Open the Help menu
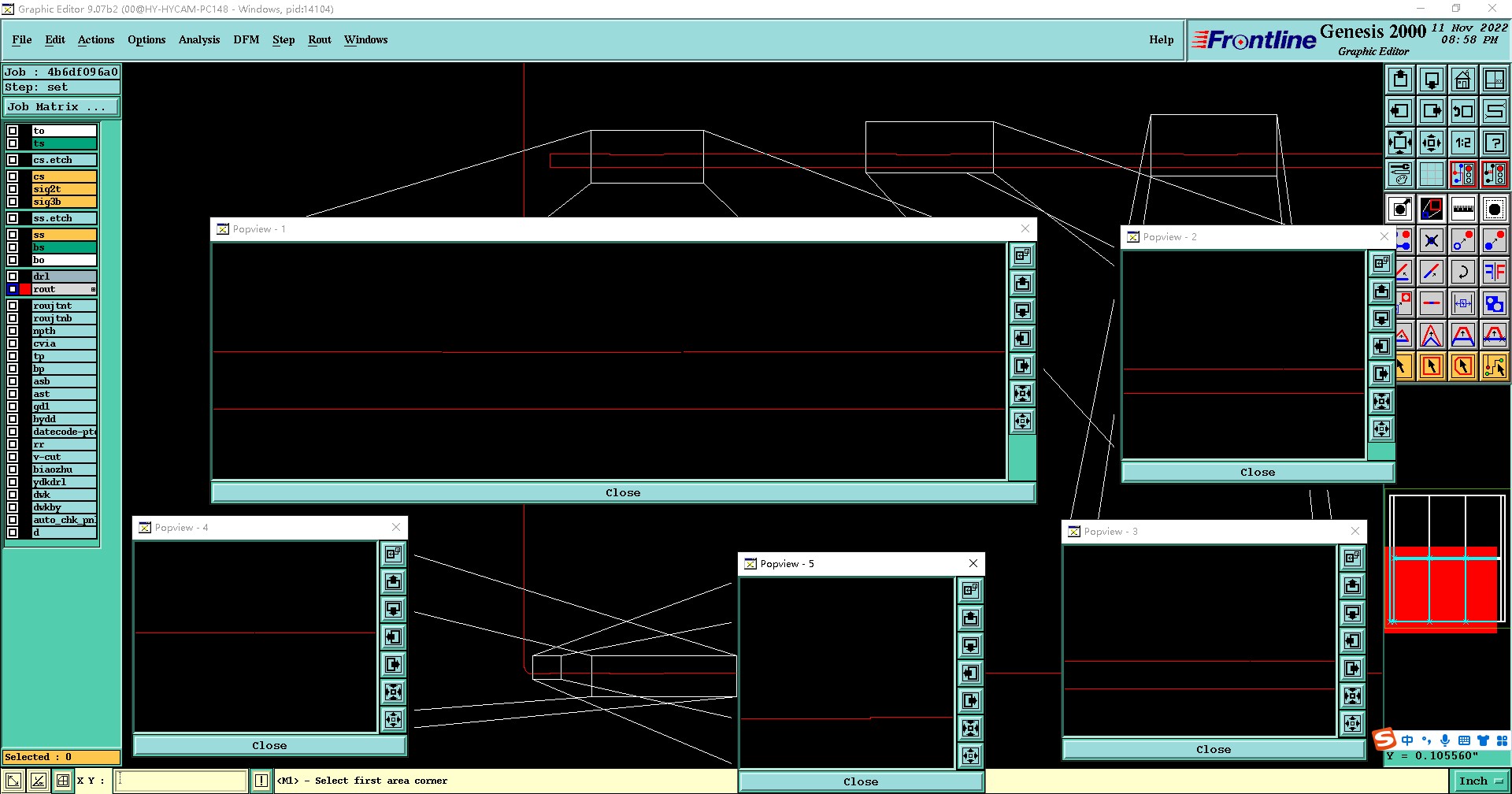This screenshot has height=794, width=1512. (x=1162, y=39)
